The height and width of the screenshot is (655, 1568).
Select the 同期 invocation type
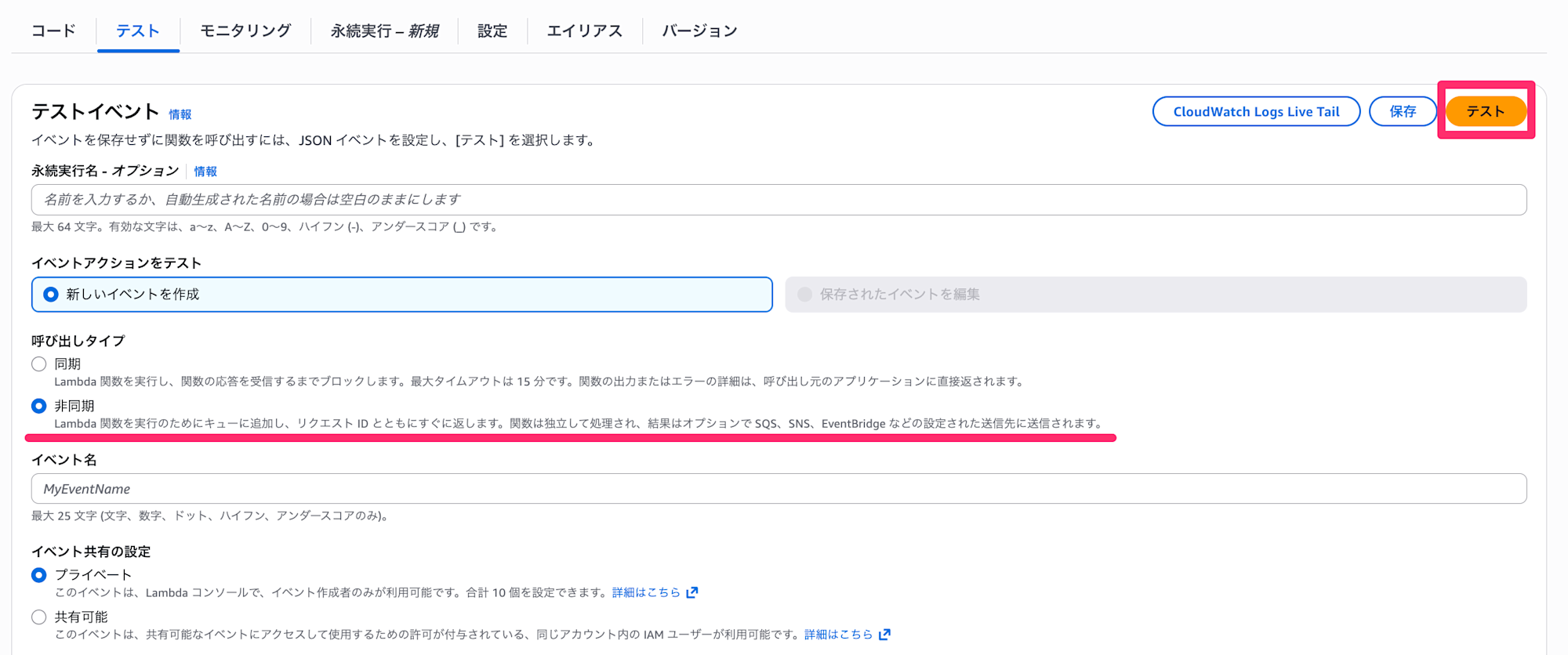coord(39,364)
